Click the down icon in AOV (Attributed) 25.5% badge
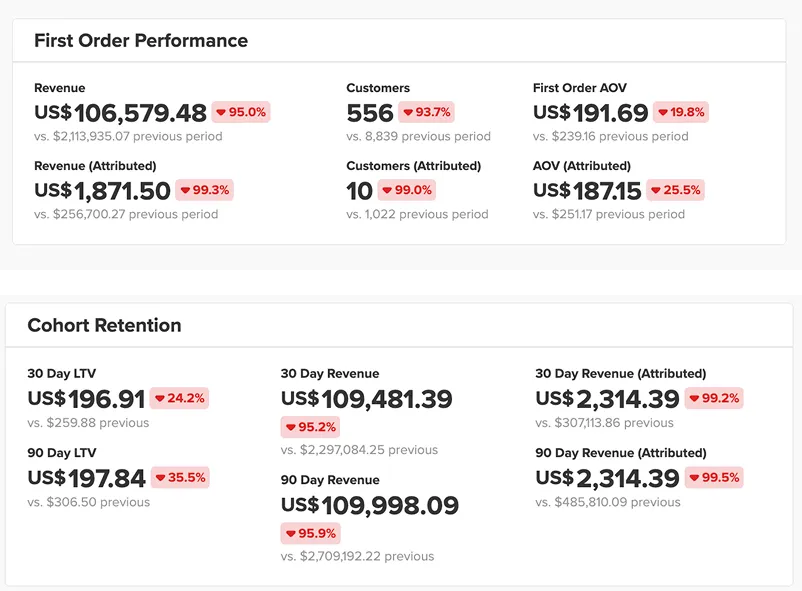This screenshot has height=591, width=802. (x=657, y=190)
